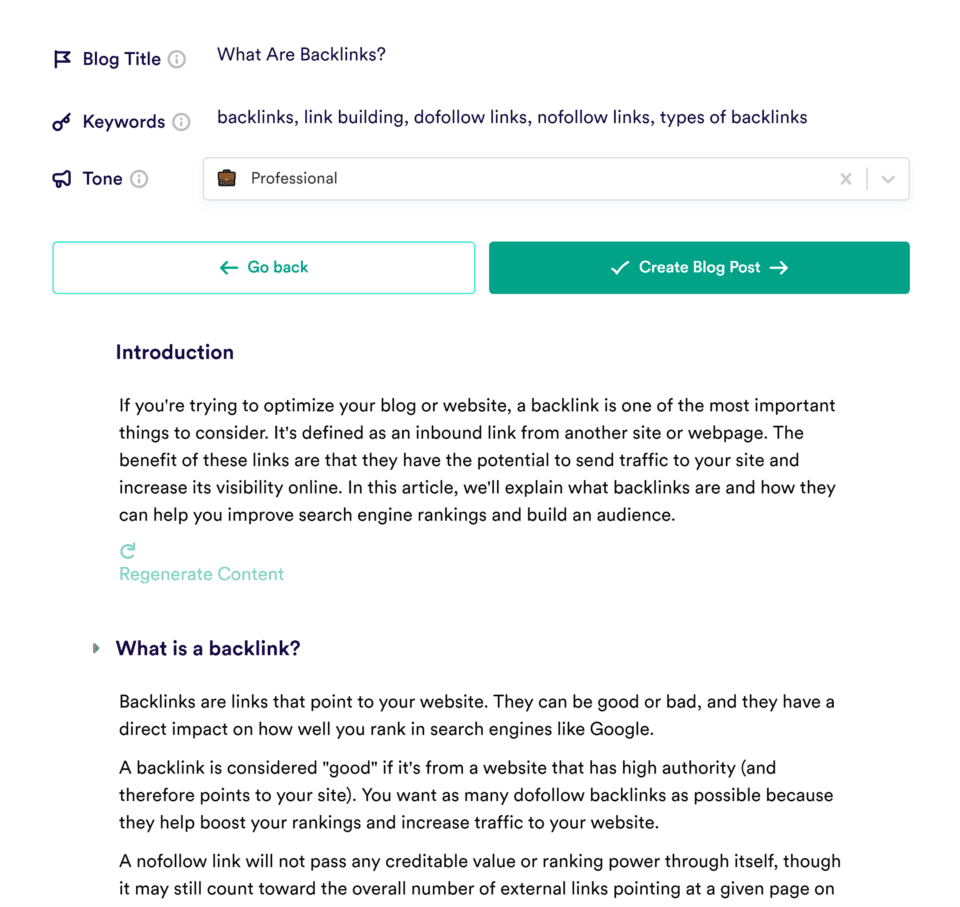Viewport: 960px width, 907px height.
Task: Click the flag icon beside Blog Title
Action: coord(62,58)
